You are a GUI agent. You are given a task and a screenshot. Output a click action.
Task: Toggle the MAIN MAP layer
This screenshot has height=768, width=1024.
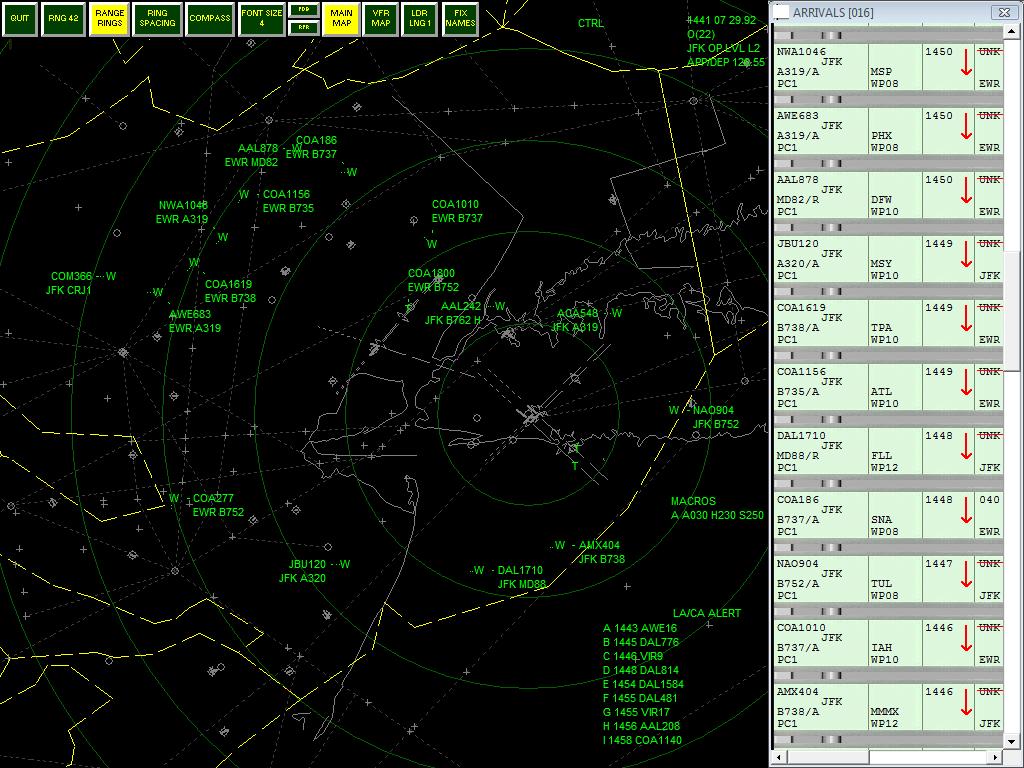pos(341,18)
